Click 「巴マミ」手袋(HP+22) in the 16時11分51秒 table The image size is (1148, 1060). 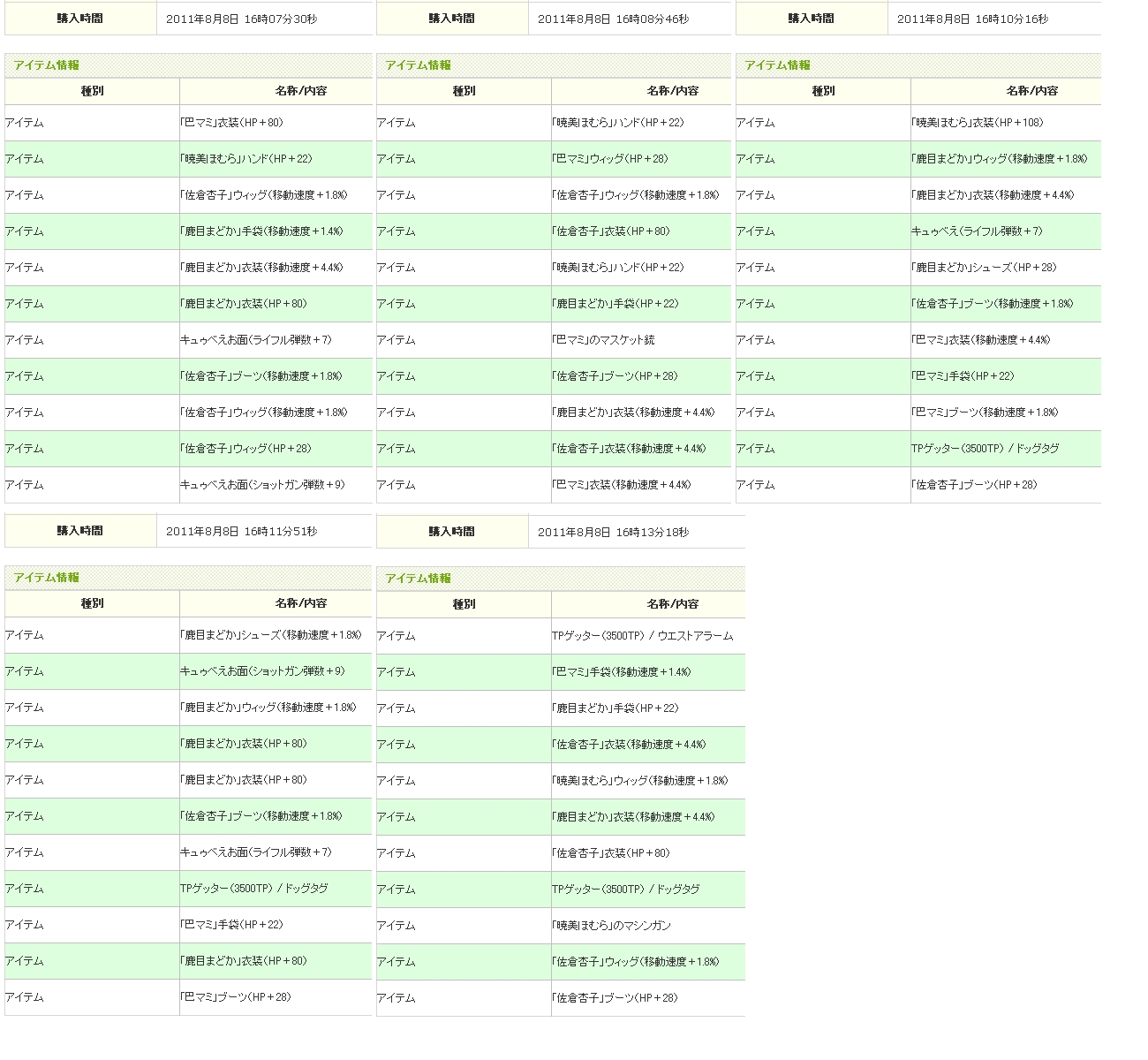(231, 925)
